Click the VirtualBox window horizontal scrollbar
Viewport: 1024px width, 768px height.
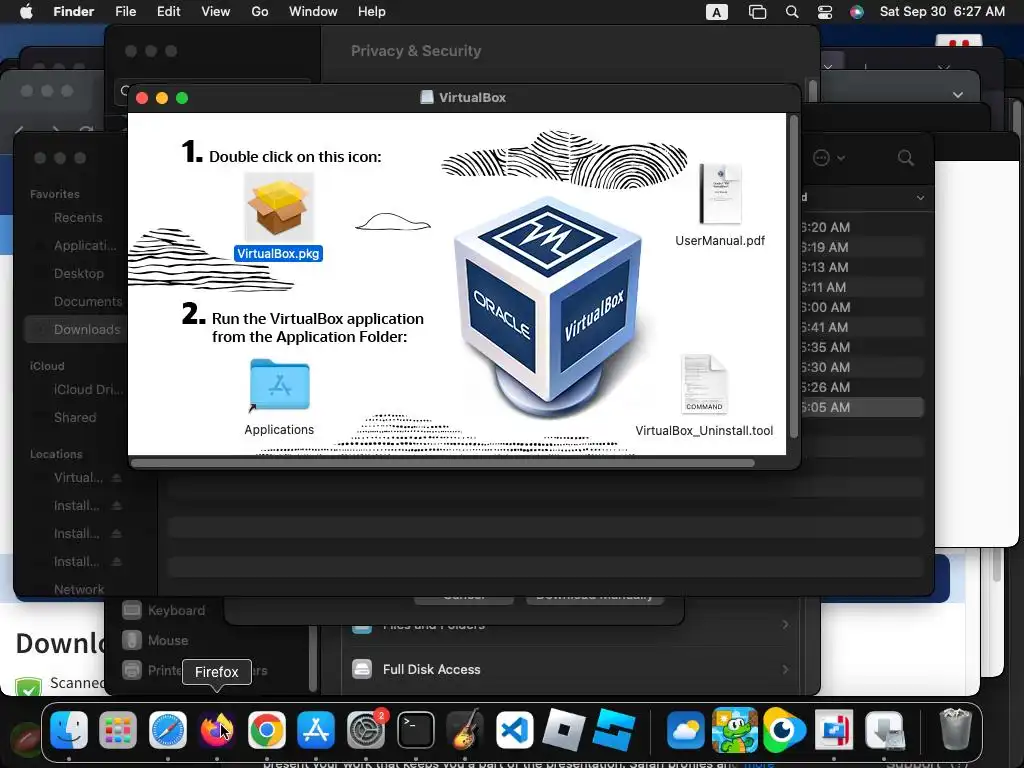443,463
